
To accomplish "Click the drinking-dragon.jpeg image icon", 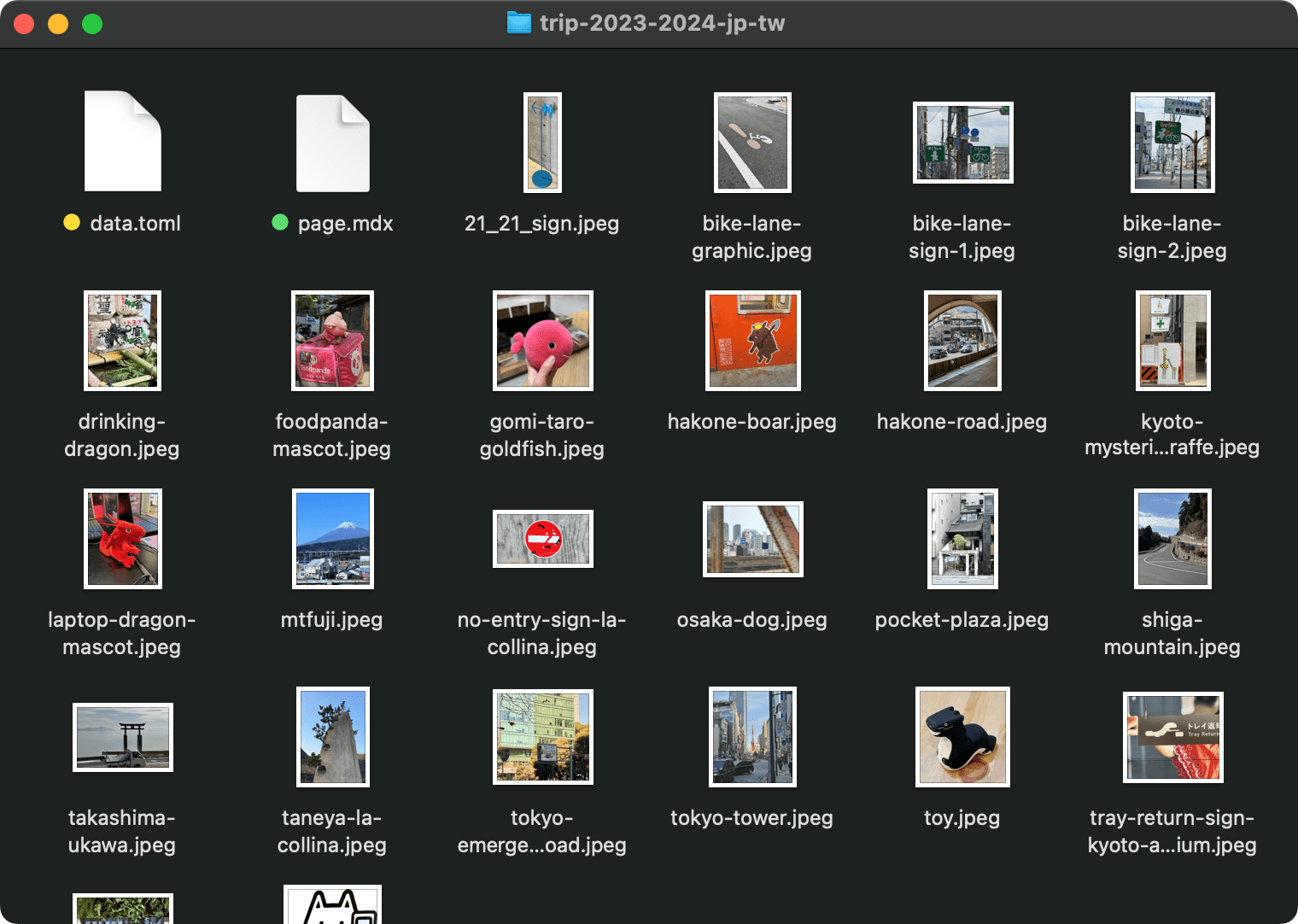I will [122, 341].
